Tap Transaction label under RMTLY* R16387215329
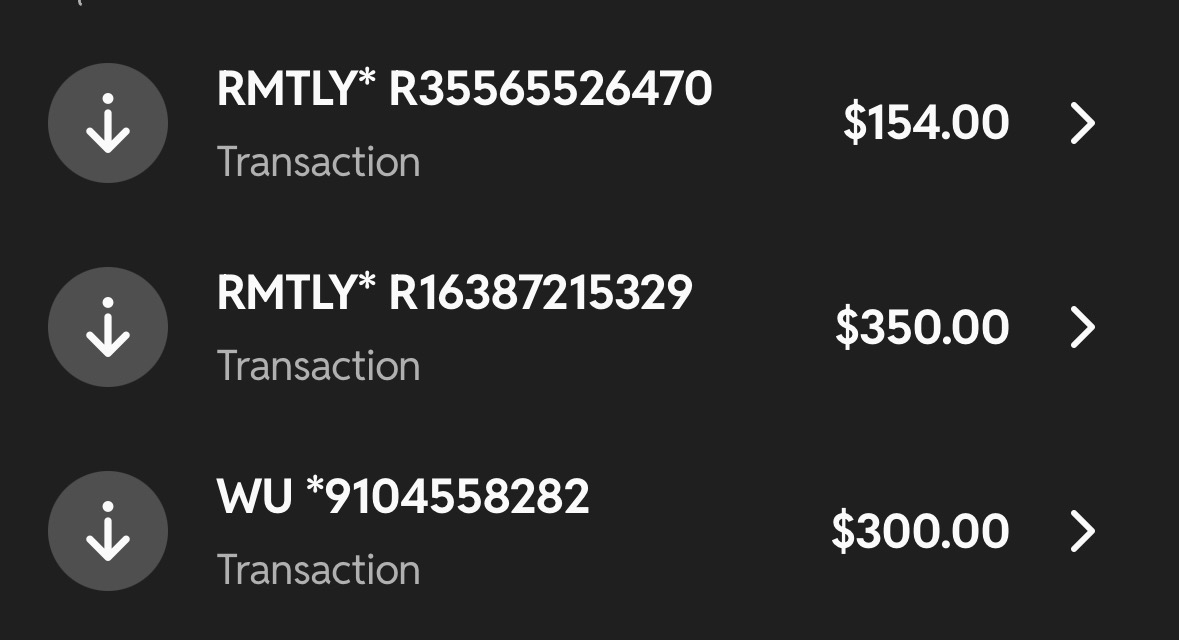Image resolution: width=1179 pixels, height=640 pixels. (318, 366)
